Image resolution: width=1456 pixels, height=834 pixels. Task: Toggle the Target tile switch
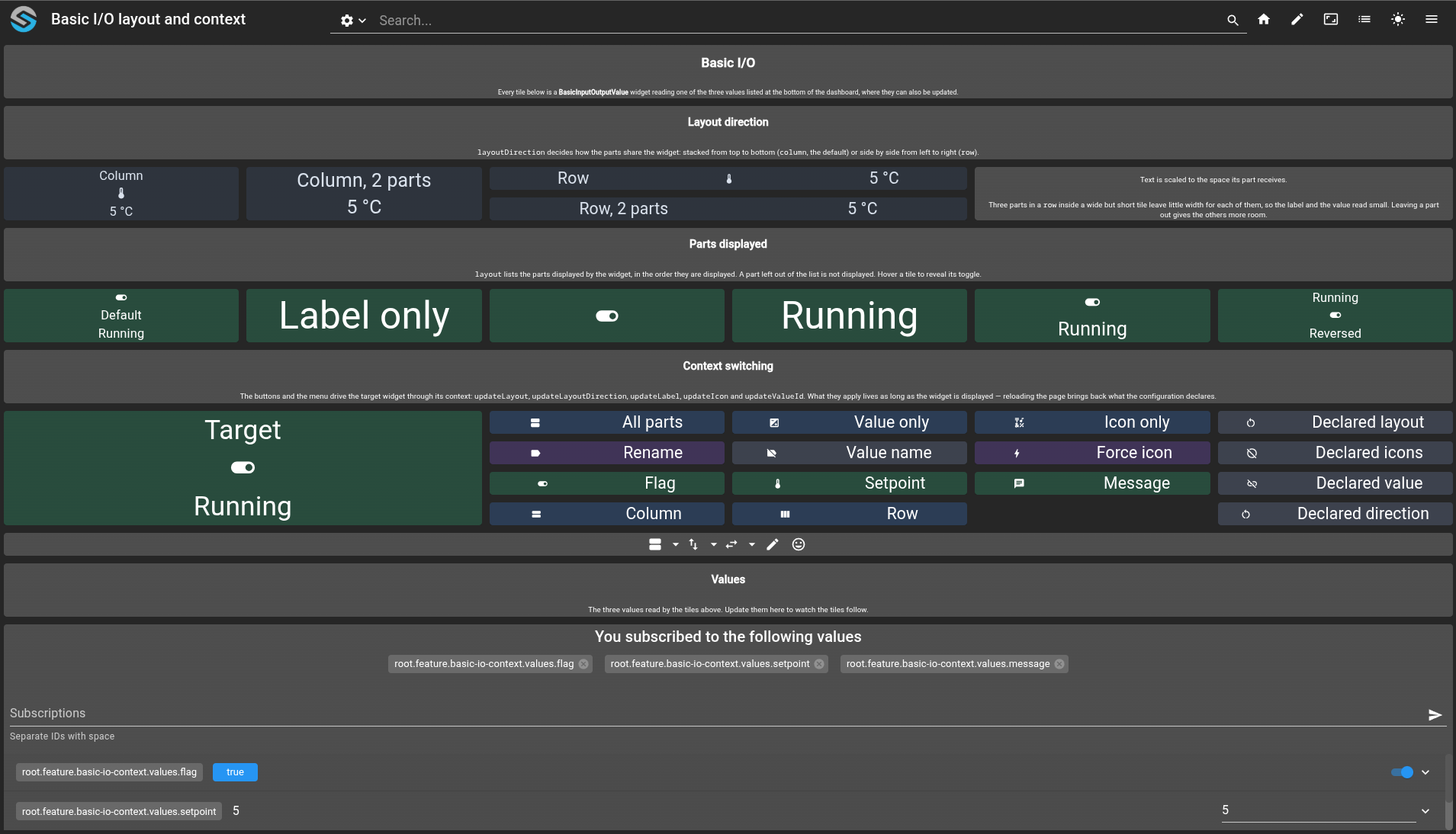[243, 467]
